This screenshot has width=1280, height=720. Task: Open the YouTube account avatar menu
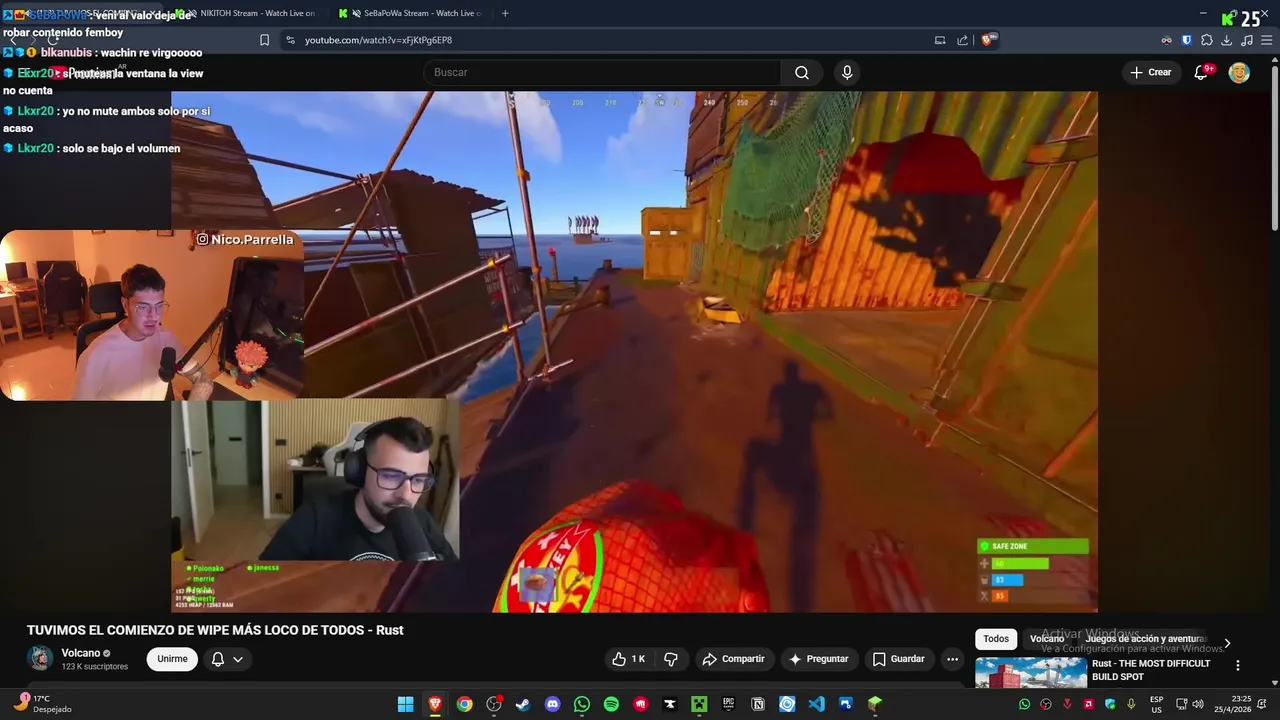click(x=1239, y=72)
